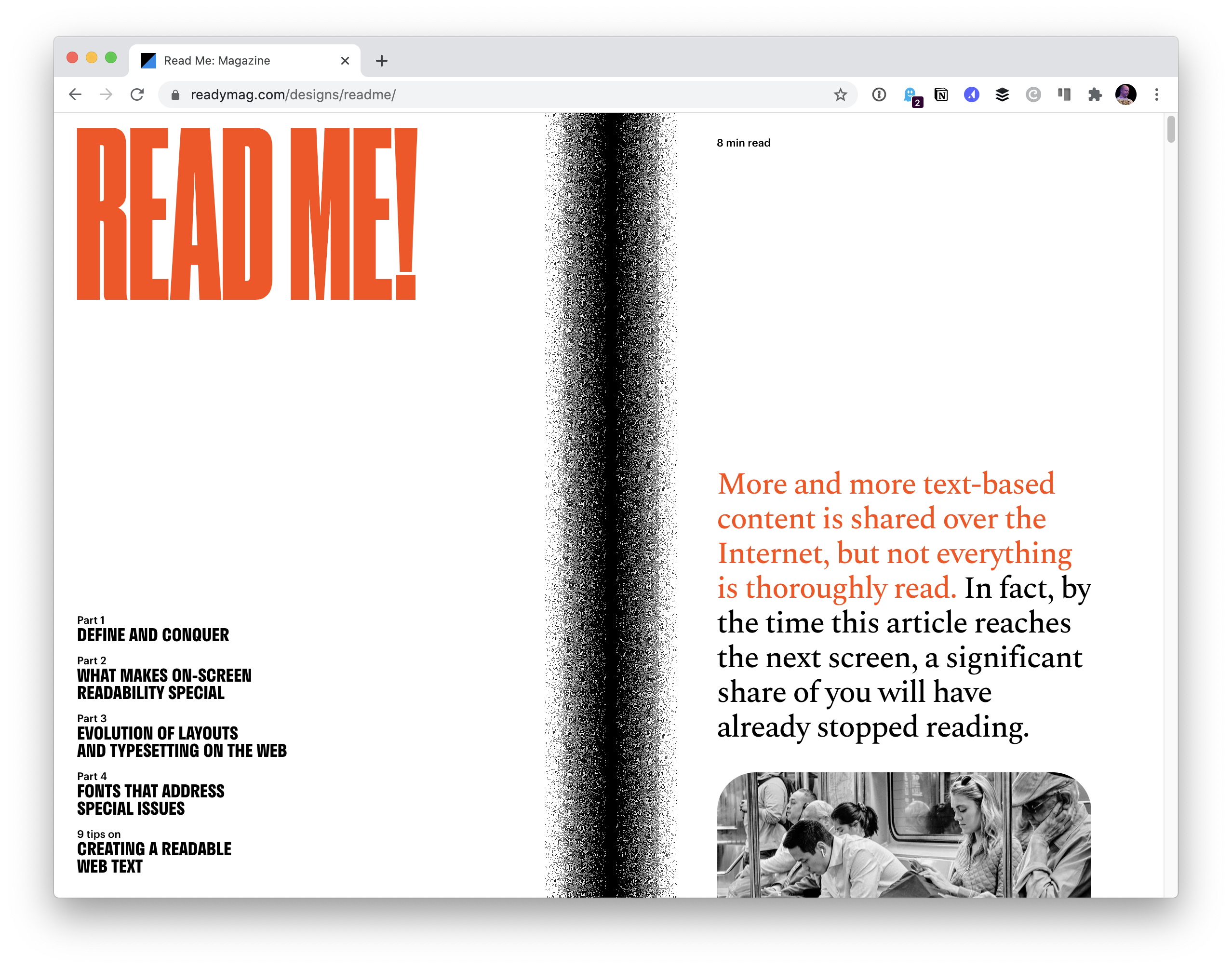Image resolution: width=1232 pixels, height=969 pixels.
Task: Bookmark this page with the star icon
Action: (840, 95)
